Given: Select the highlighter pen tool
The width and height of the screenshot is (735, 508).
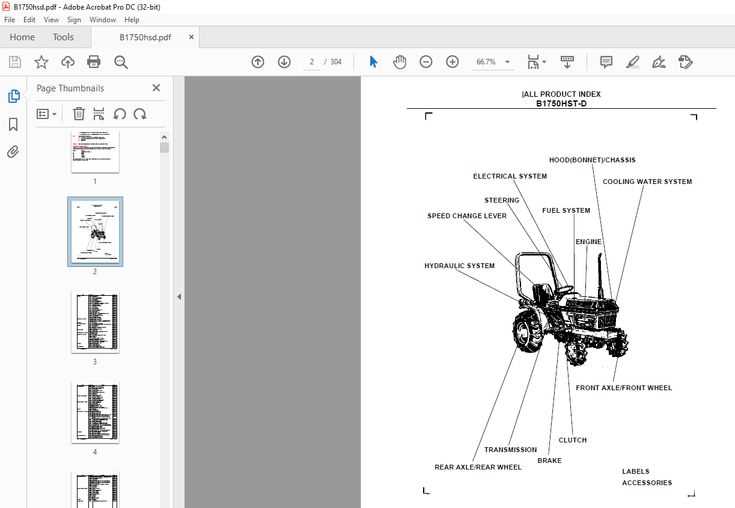Looking at the screenshot, I should (633, 62).
